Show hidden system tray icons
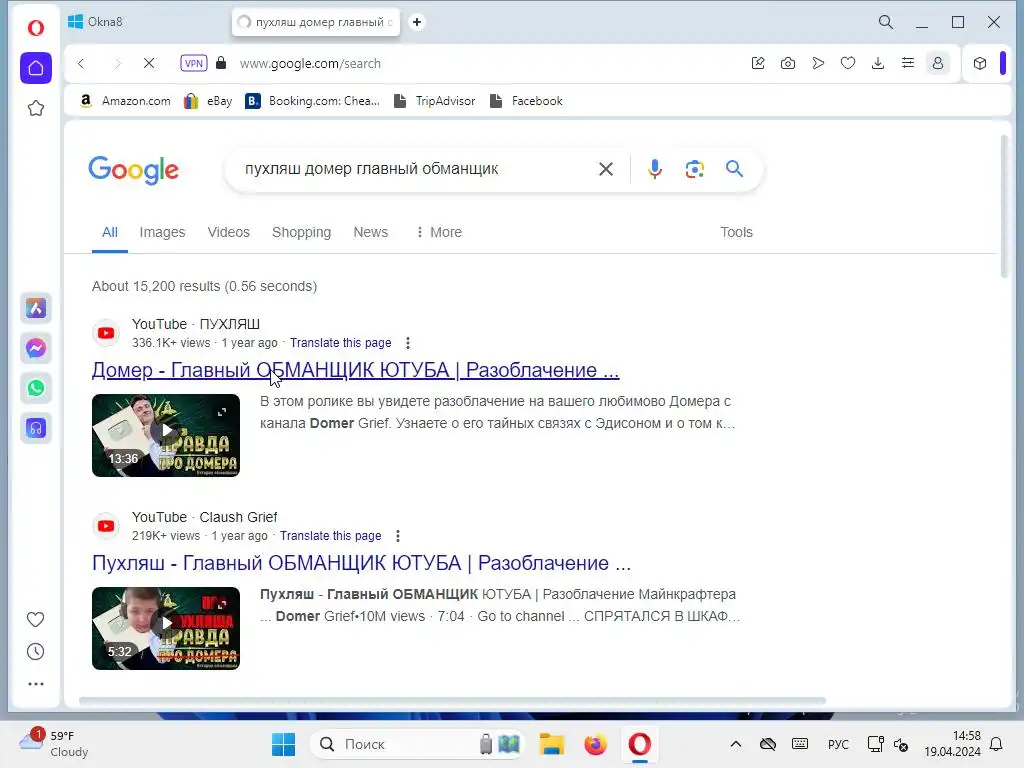Screen dimensions: 1024x768 pos(735,744)
